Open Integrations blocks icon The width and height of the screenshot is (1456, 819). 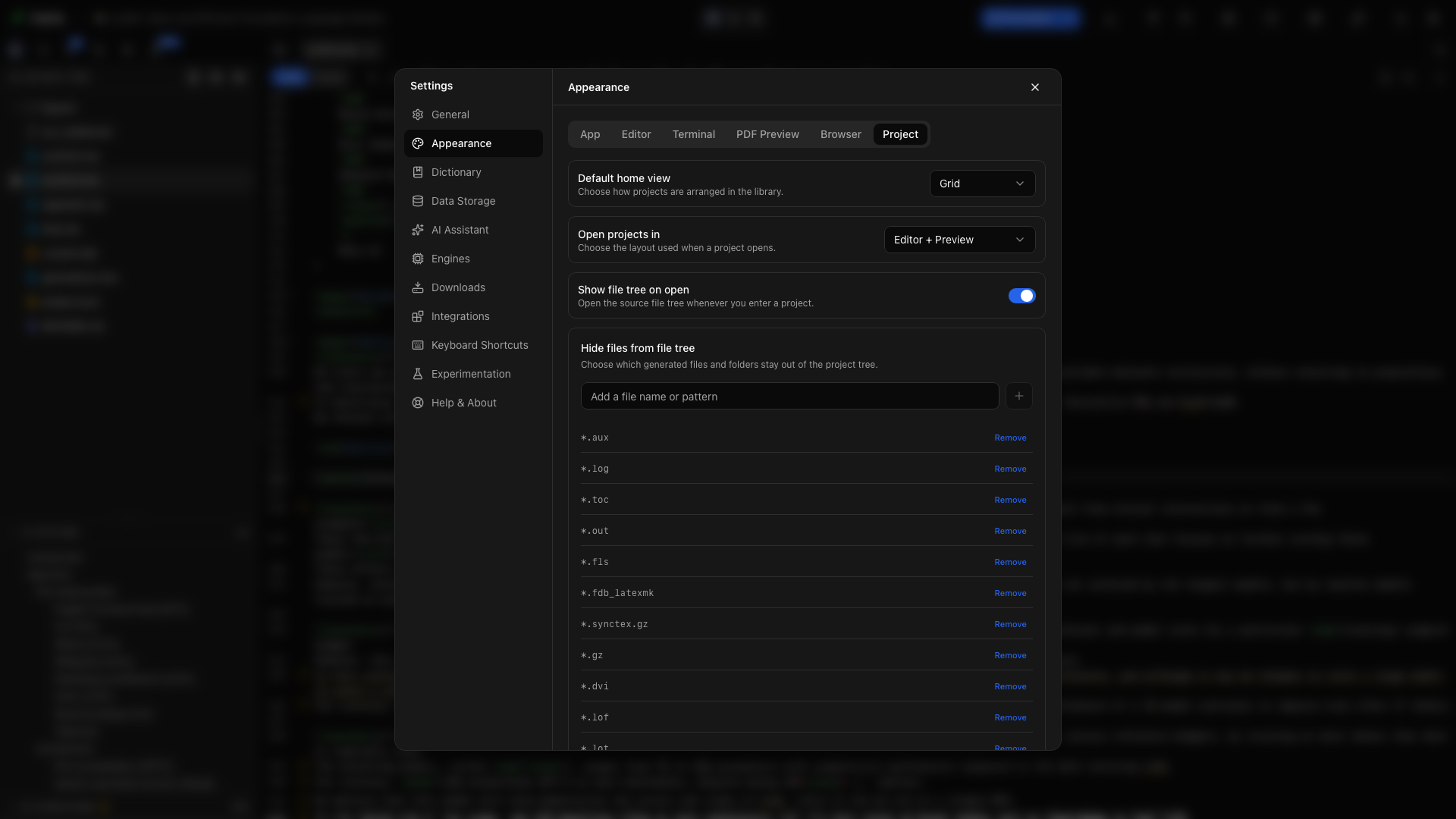(418, 316)
